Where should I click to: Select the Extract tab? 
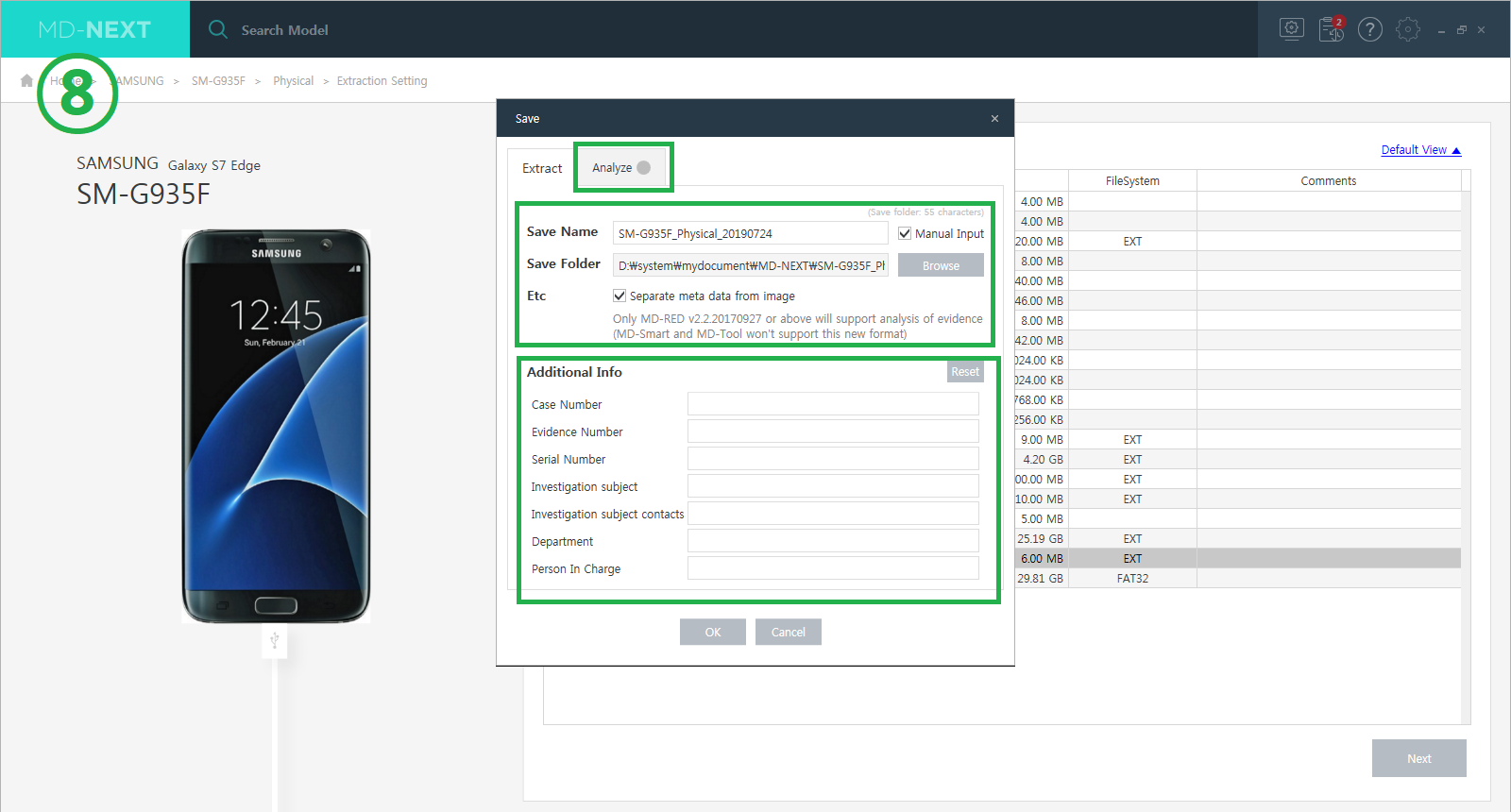pyautogui.click(x=542, y=168)
